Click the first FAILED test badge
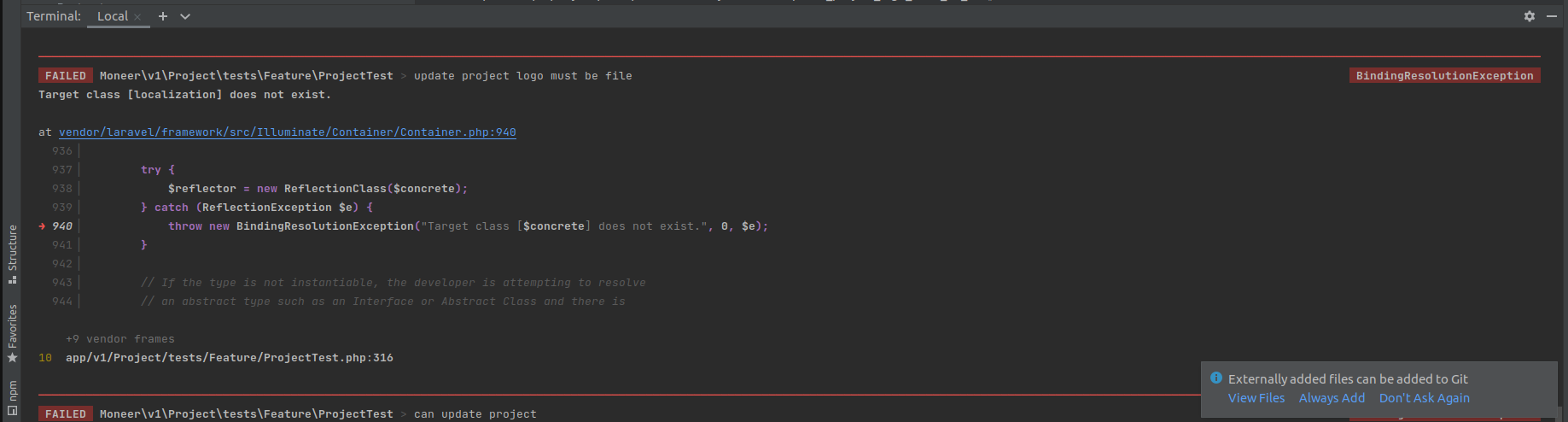This screenshot has width=1568, height=422. (66, 76)
